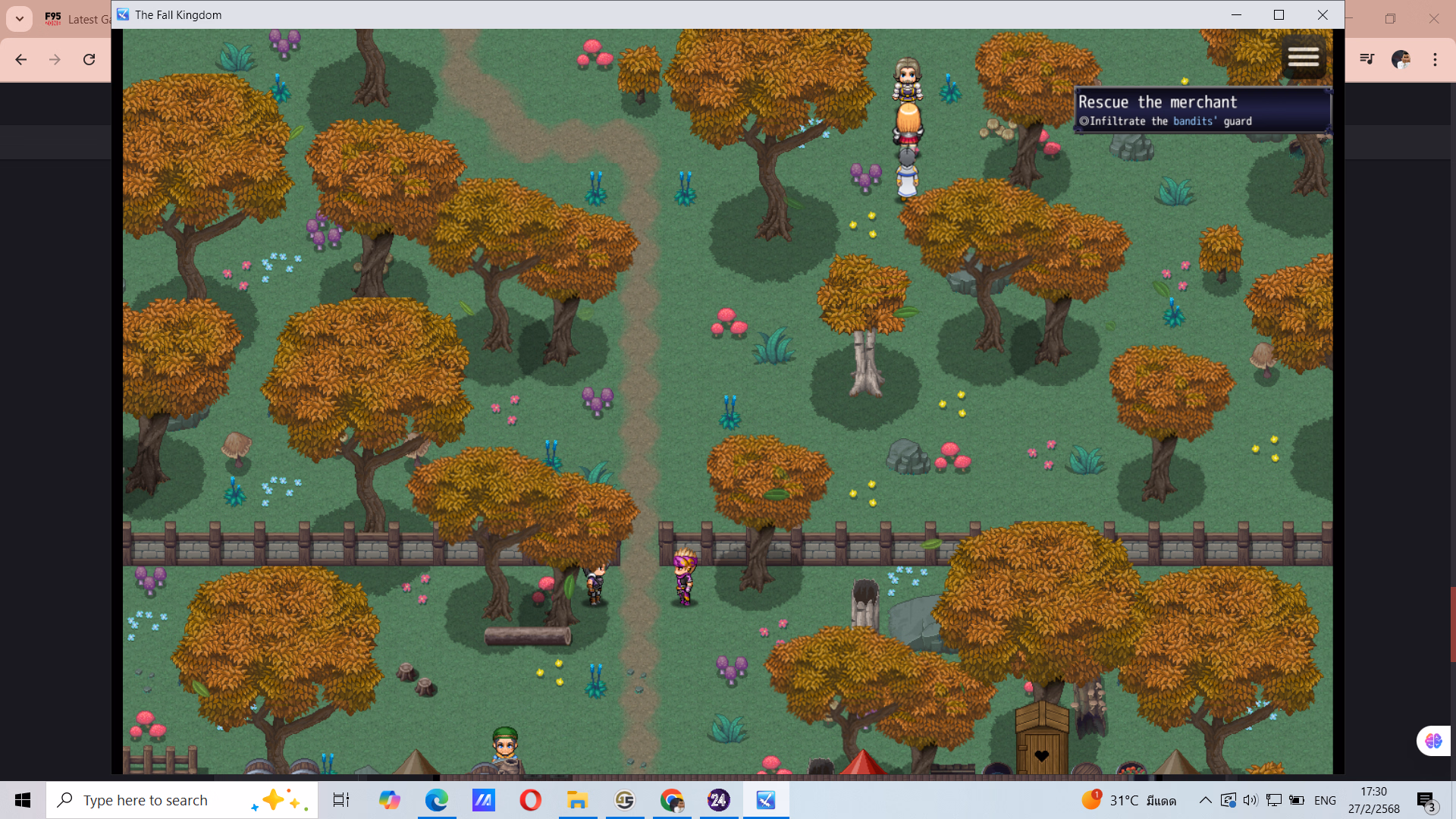This screenshot has width=1456, height=819.
Task: Click the 'Type here to search' box
Action: [182, 800]
